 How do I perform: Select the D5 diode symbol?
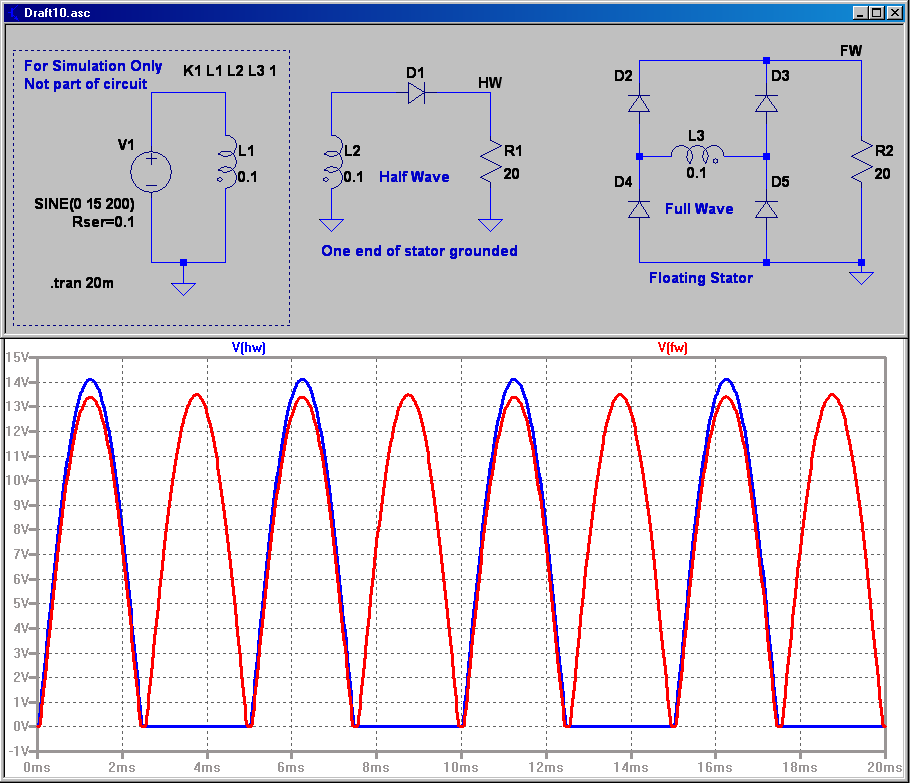pos(766,209)
